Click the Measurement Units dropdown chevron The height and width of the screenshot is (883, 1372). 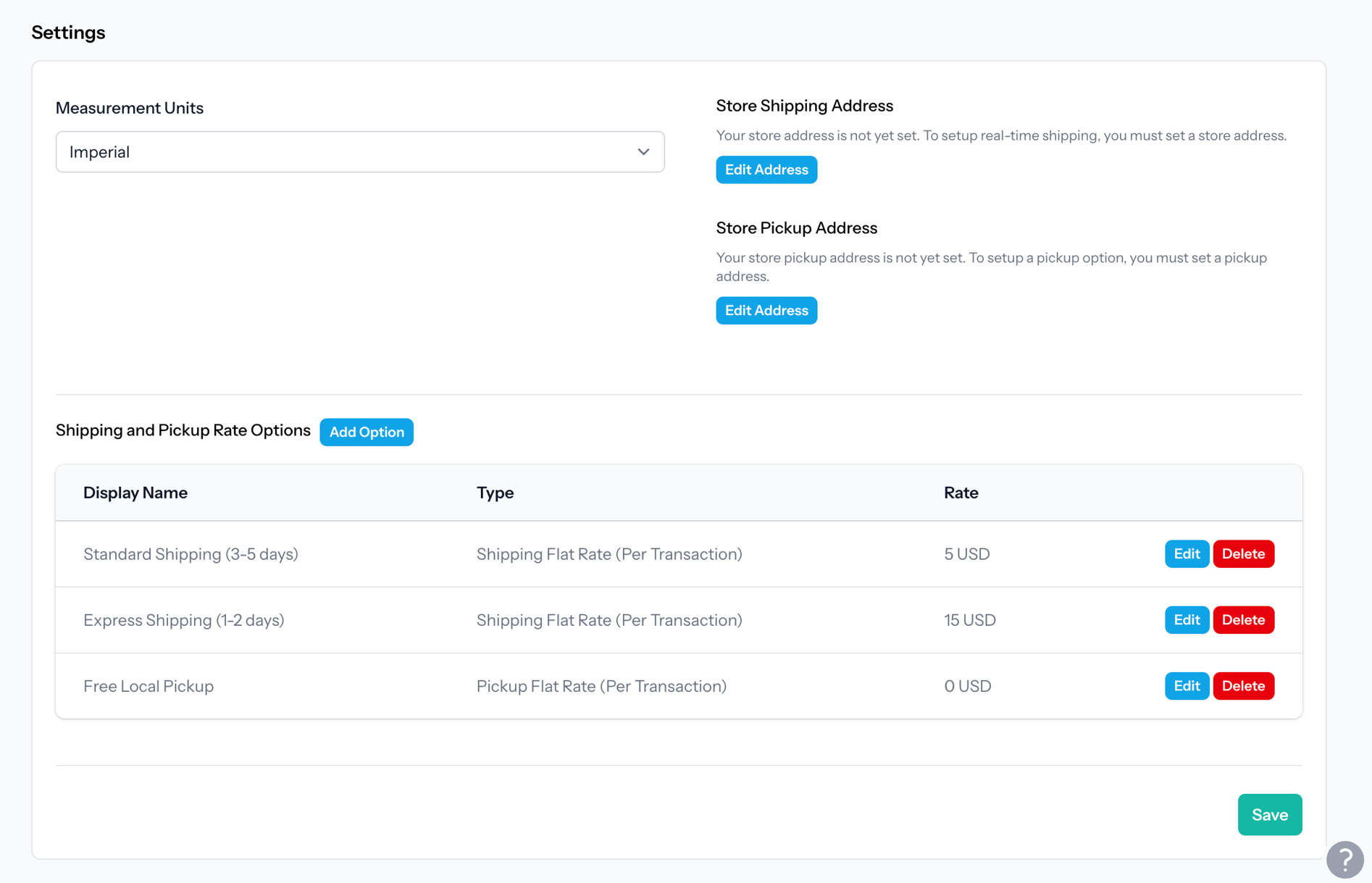click(643, 151)
